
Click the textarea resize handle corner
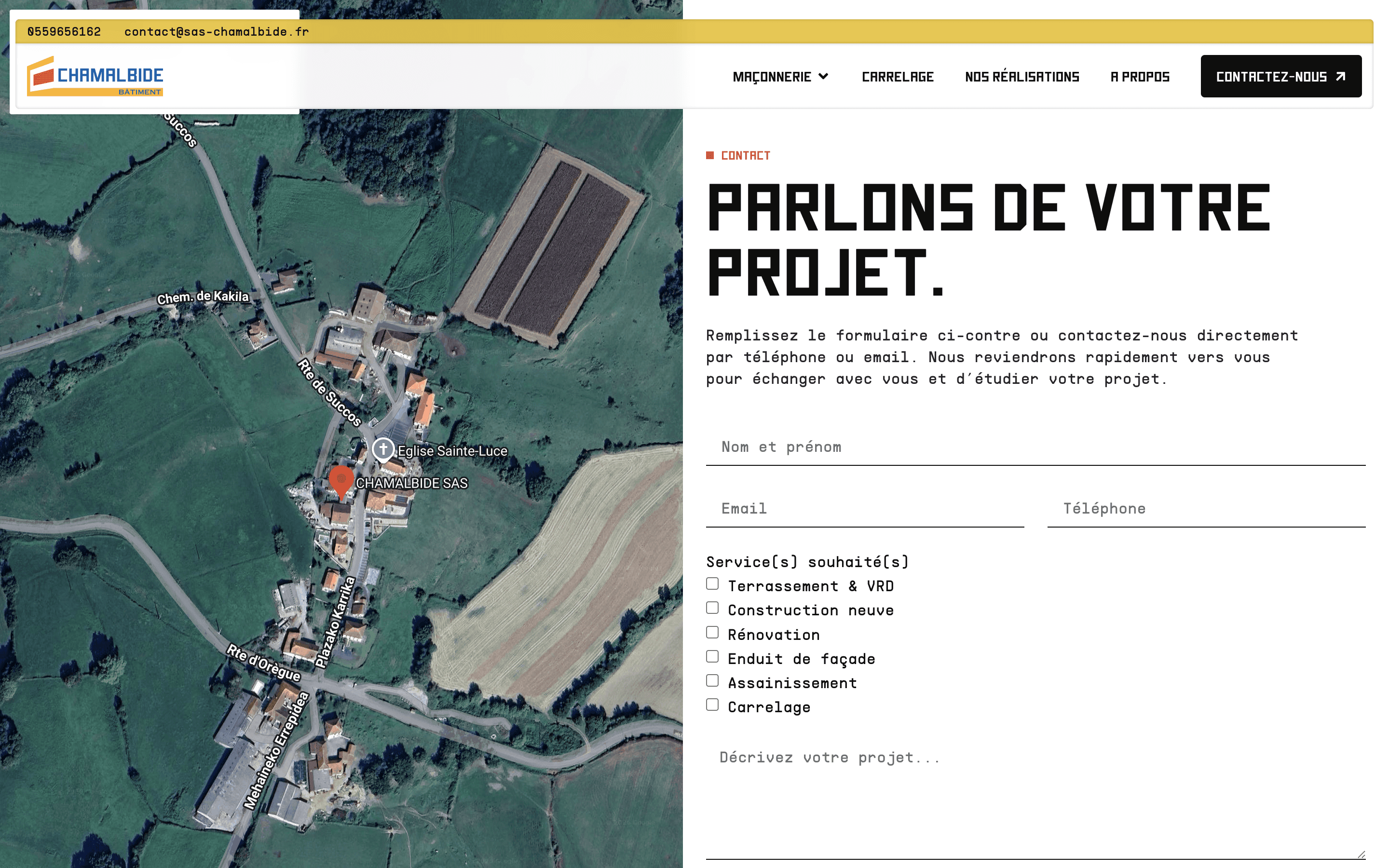tap(1361, 854)
